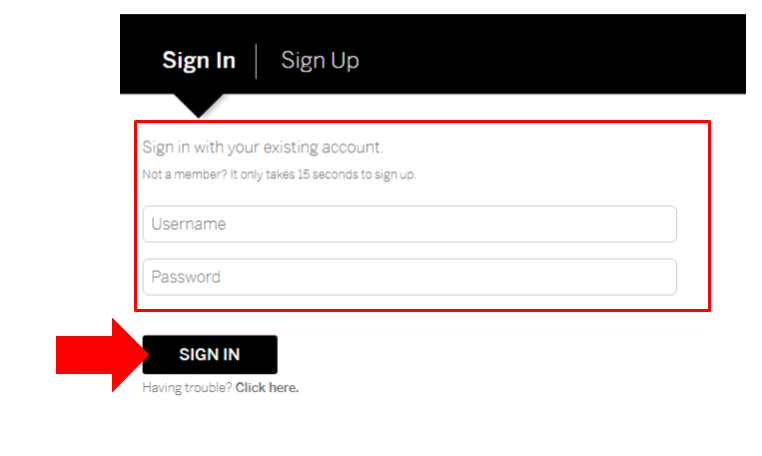The image size is (762, 456).
Task: Click the right end of the Username box
Action: click(664, 224)
